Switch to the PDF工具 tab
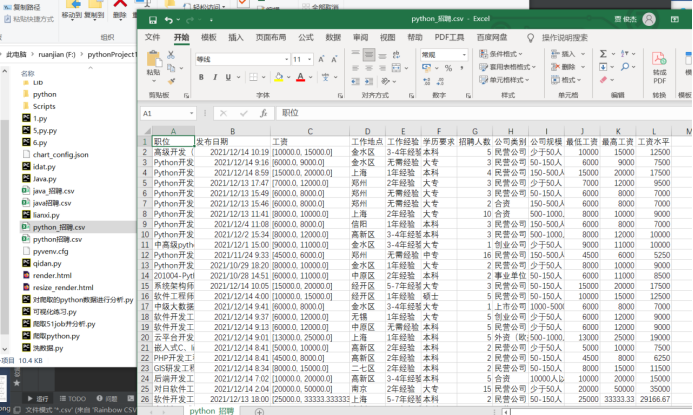Image resolution: width=693 pixels, height=415 pixels. pyautogui.click(x=449, y=38)
